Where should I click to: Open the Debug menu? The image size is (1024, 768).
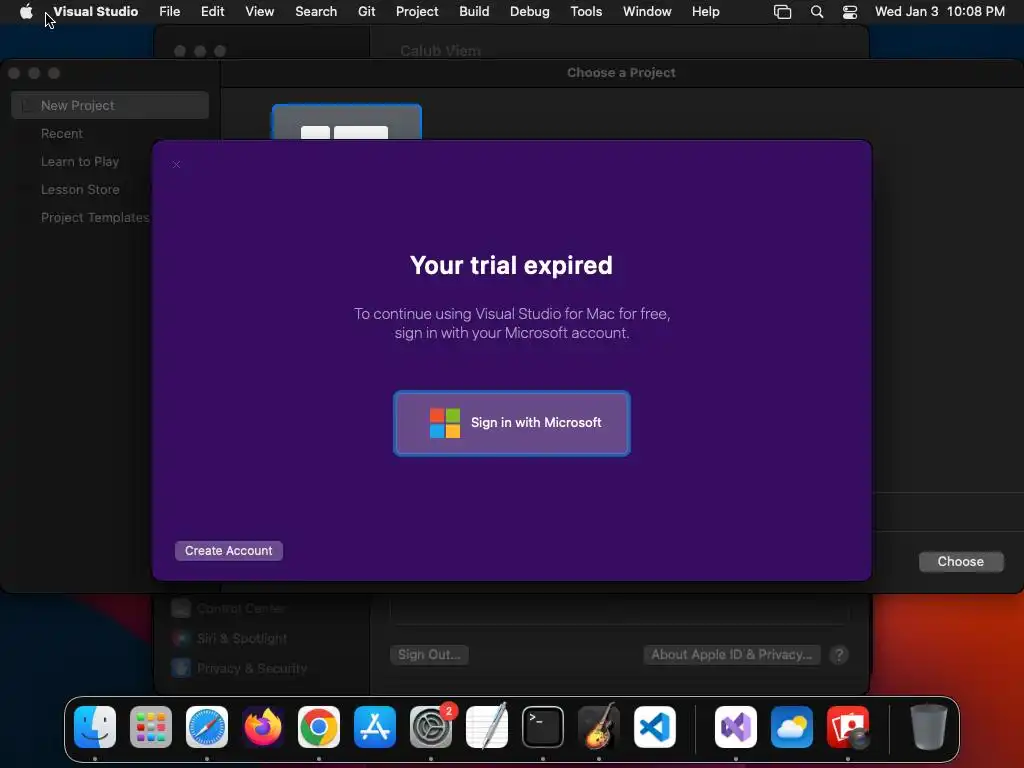(x=530, y=12)
